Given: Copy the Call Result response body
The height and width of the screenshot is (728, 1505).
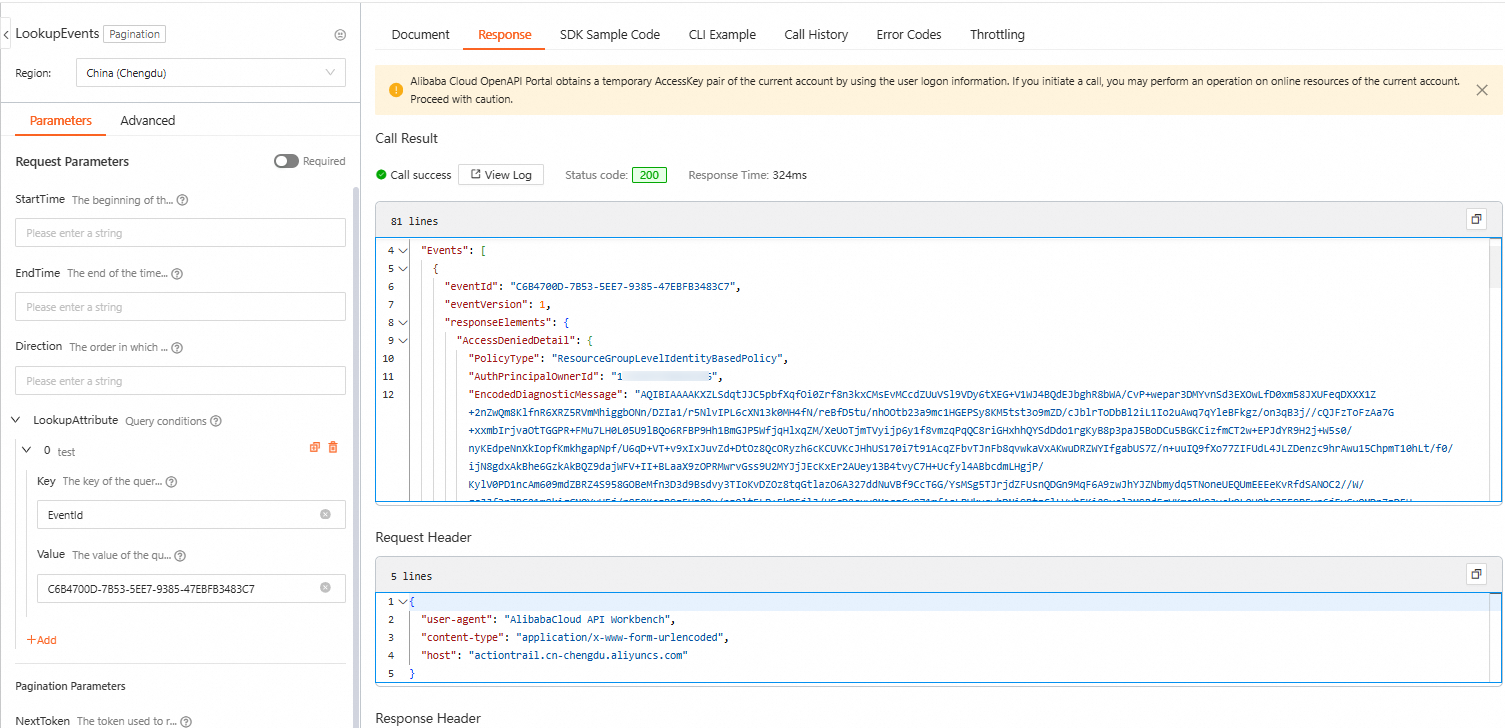Looking at the screenshot, I should pos(1475,219).
